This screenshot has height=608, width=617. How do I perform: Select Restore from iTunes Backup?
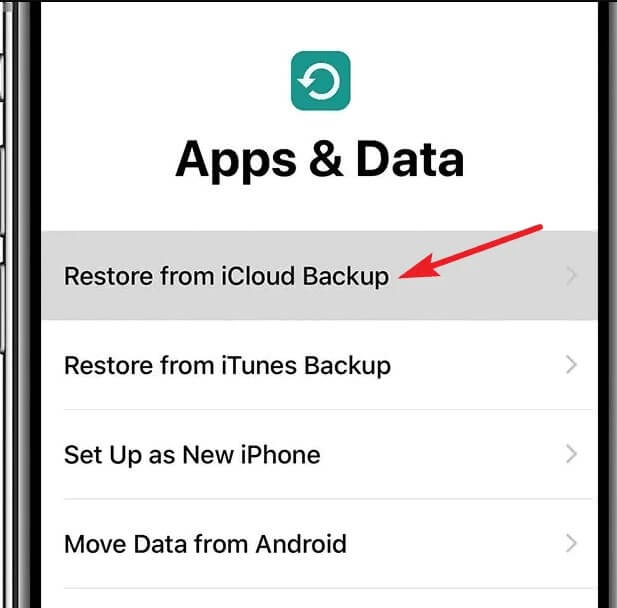tap(320, 365)
